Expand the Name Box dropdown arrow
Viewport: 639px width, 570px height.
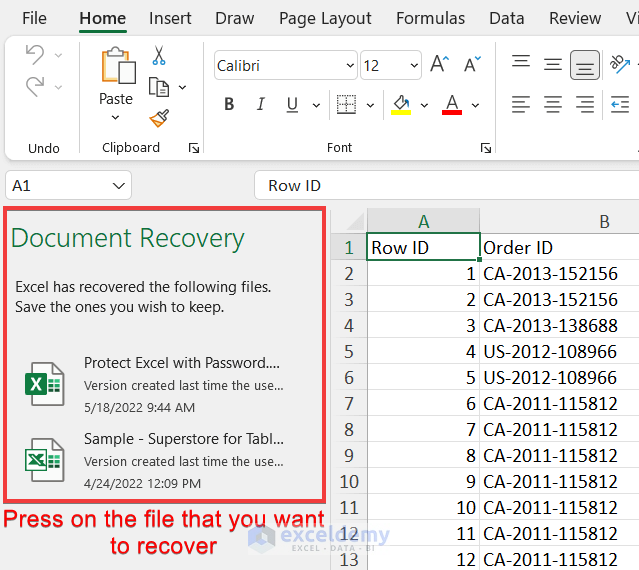[120, 186]
